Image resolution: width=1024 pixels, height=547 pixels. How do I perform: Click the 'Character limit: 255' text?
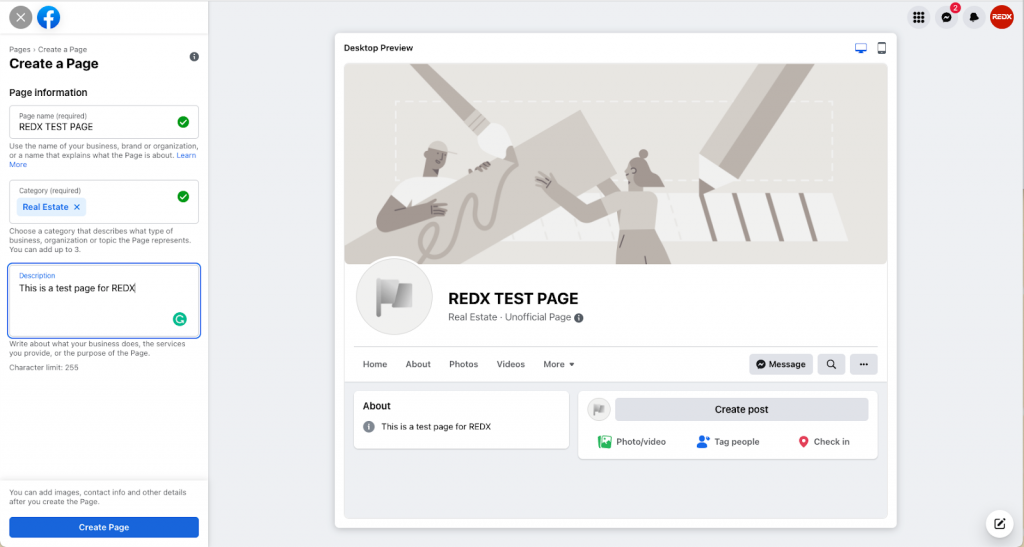coord(44,367)
